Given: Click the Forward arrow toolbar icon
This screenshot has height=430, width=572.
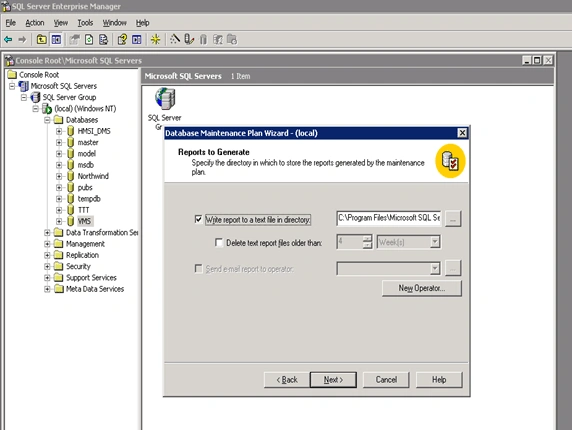Looking at the screenshot, I should point(22,39).
